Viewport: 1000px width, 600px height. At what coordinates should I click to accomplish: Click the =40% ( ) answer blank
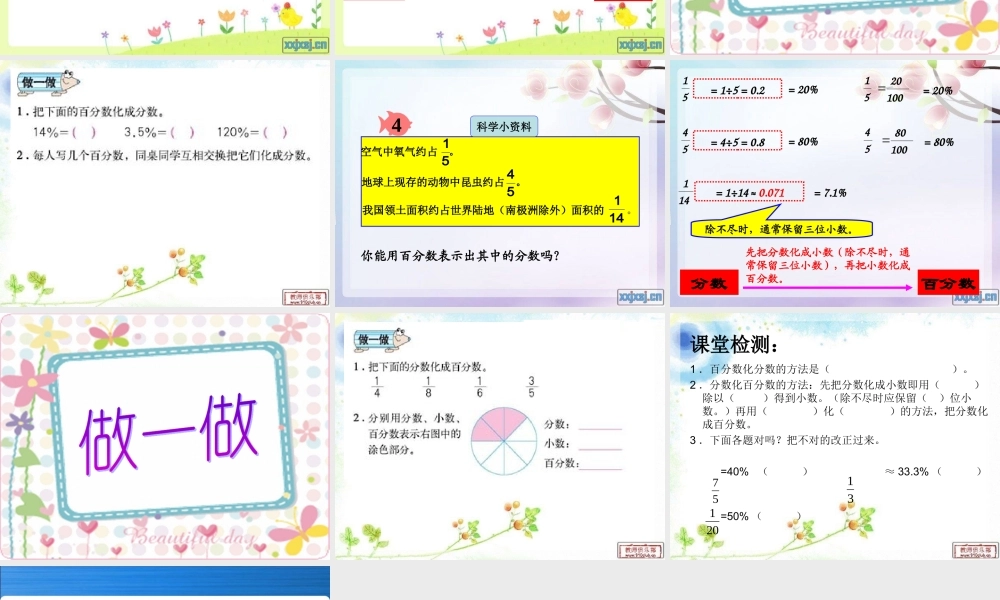click(785, 472)
